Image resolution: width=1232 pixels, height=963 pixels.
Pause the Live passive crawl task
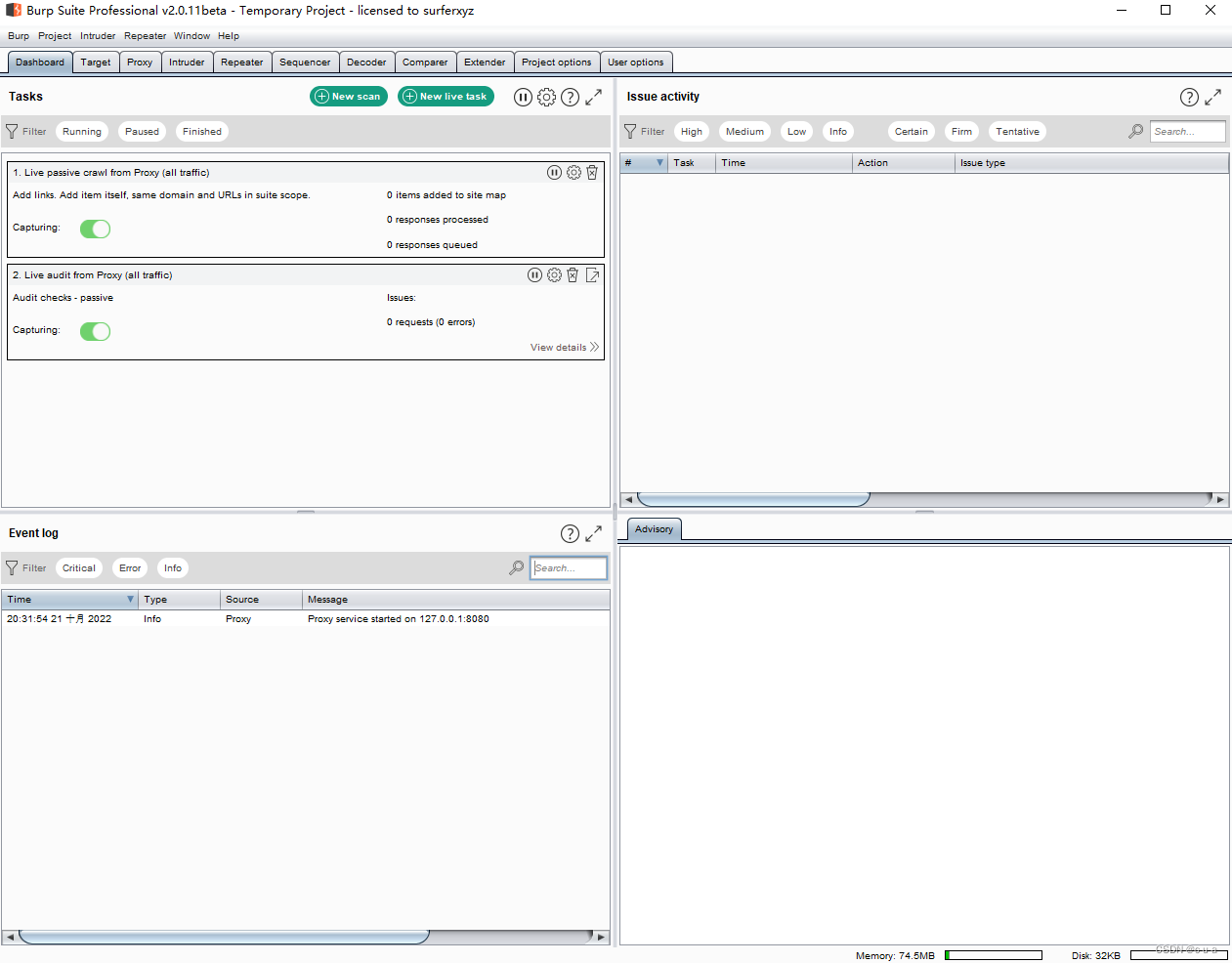tap(554, 173)
